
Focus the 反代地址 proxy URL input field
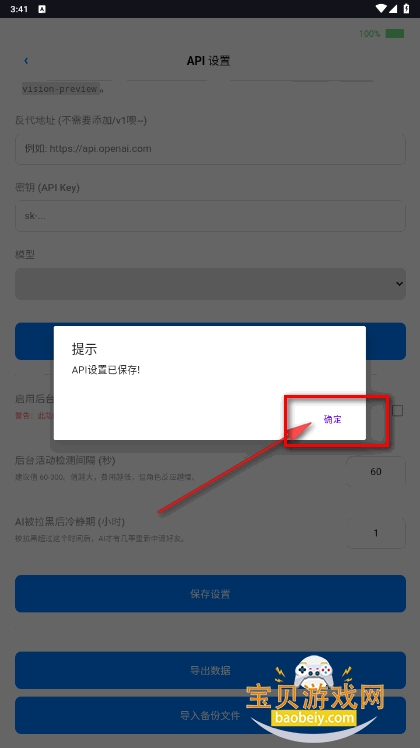(210, 149)
